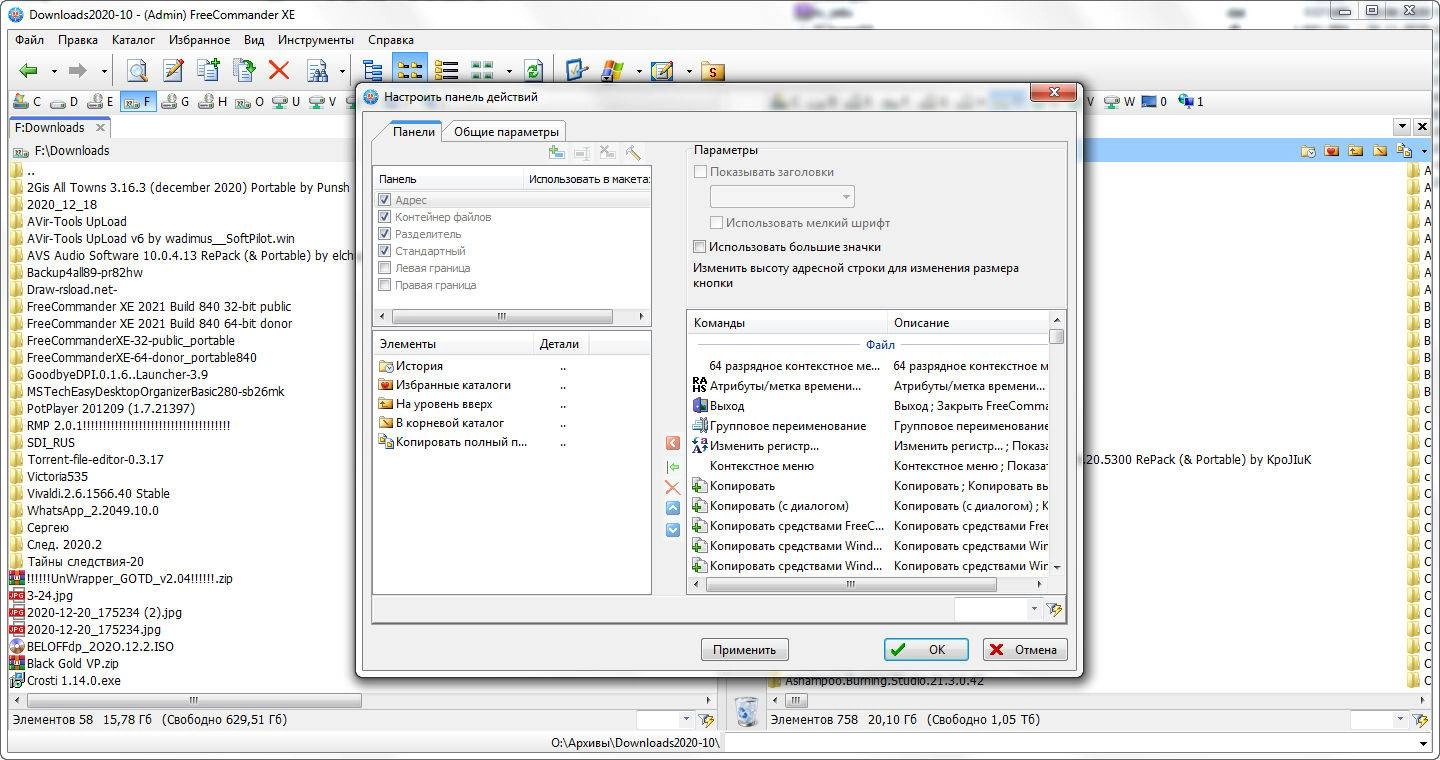The width and height of the screenshot is (1440, 760).
Task: Click the right panel History folder icon
Action: (1308, 151)
